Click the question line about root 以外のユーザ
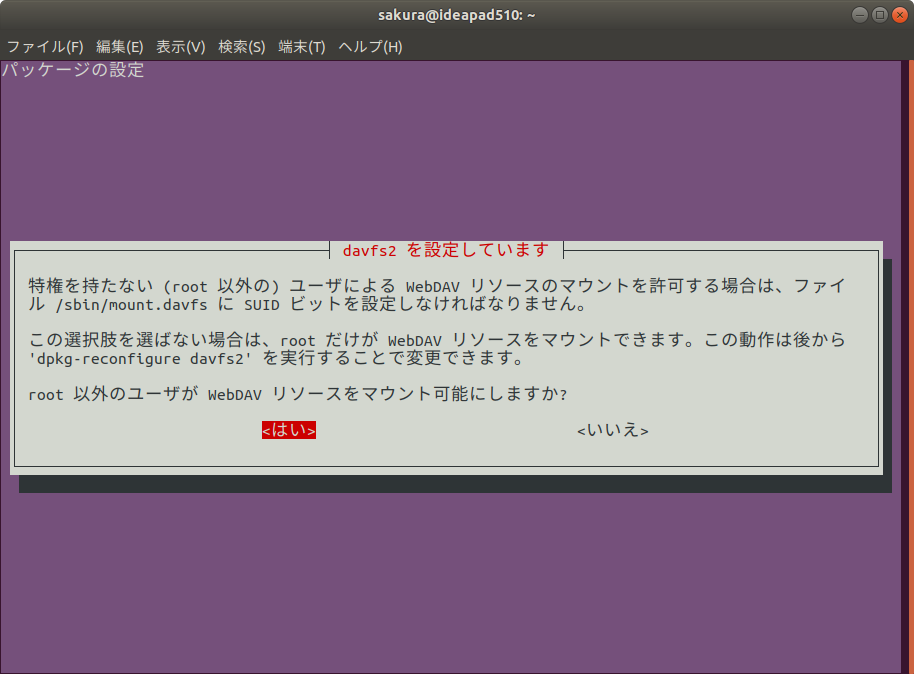914x674 pixels. point(298,394)
